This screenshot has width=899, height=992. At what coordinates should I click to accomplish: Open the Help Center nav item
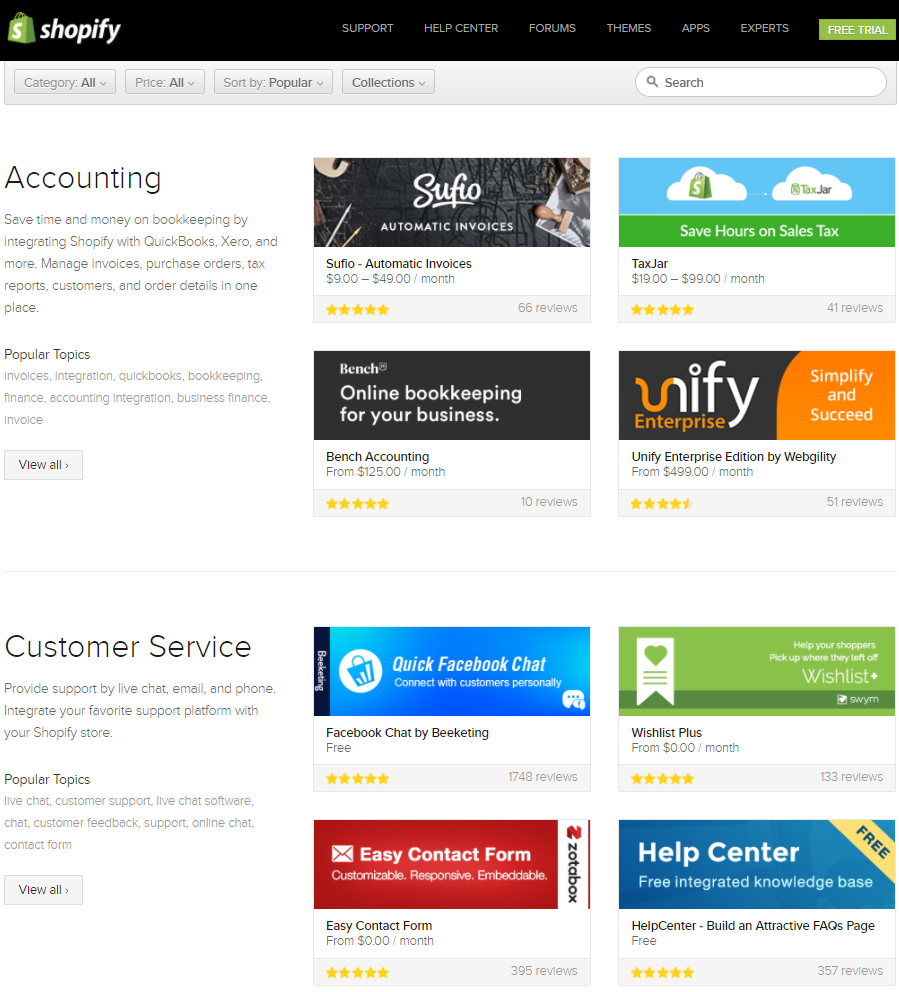461,28
